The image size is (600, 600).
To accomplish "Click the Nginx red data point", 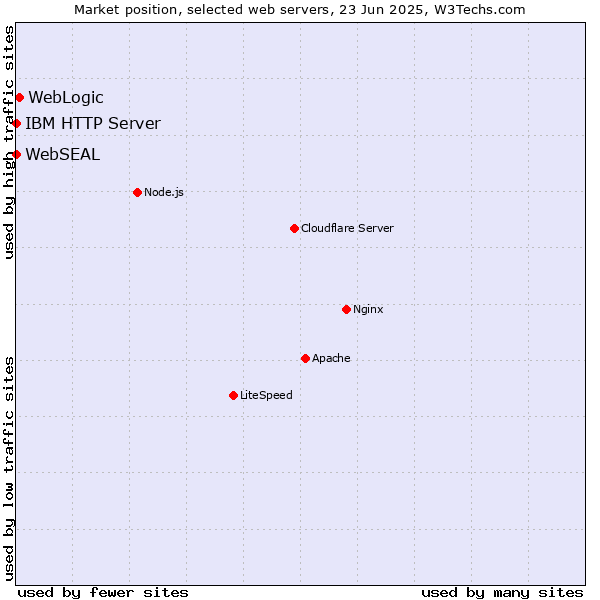I will pyautogui.click(x=346, y=309).
